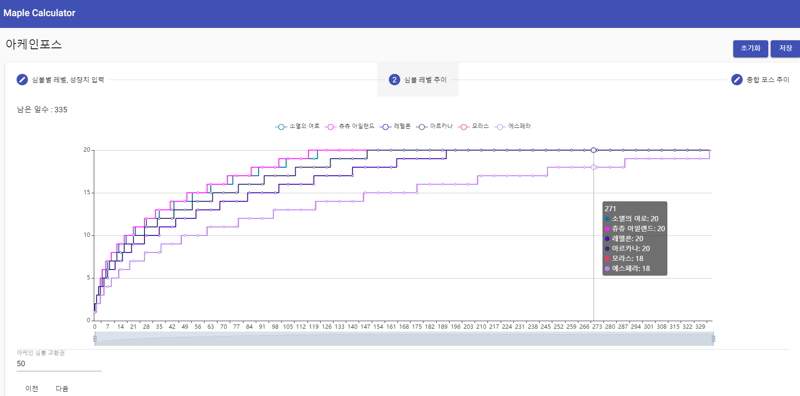Click the 다음 next button
This screenshot has width=800, height=396.
62,389
